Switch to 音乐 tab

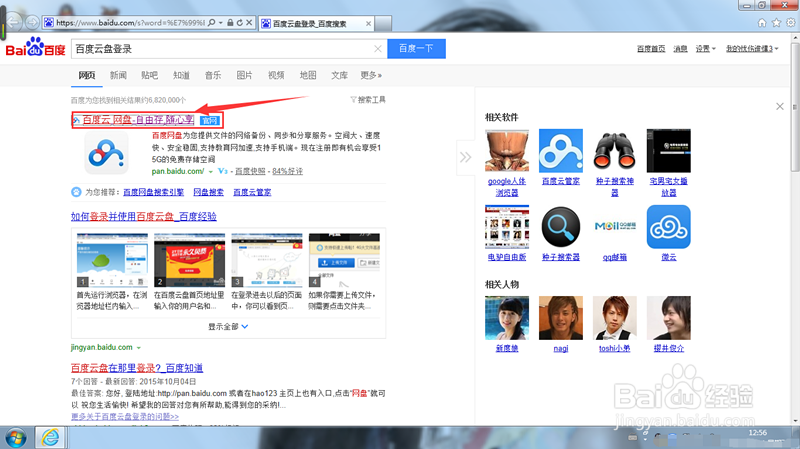tap(213, 75)
